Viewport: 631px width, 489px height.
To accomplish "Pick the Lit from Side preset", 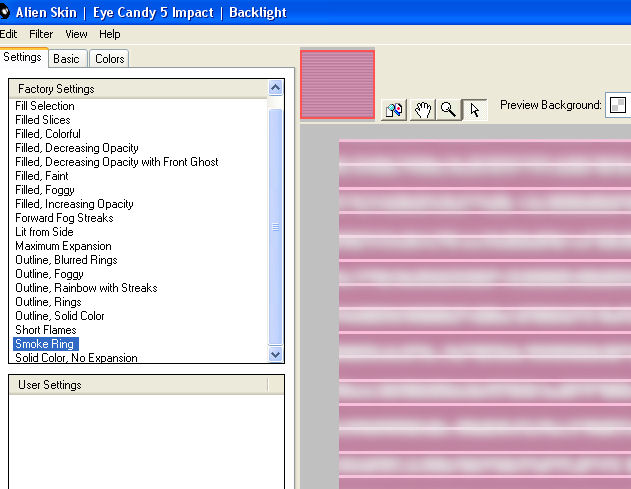I will (x=44, y=232).
